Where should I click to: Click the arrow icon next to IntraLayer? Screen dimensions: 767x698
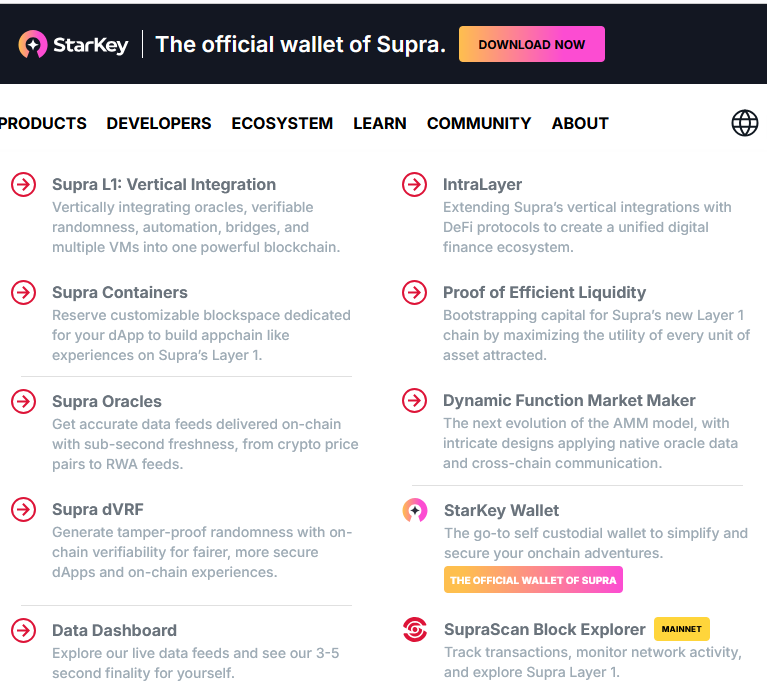(x=414, y=184)
